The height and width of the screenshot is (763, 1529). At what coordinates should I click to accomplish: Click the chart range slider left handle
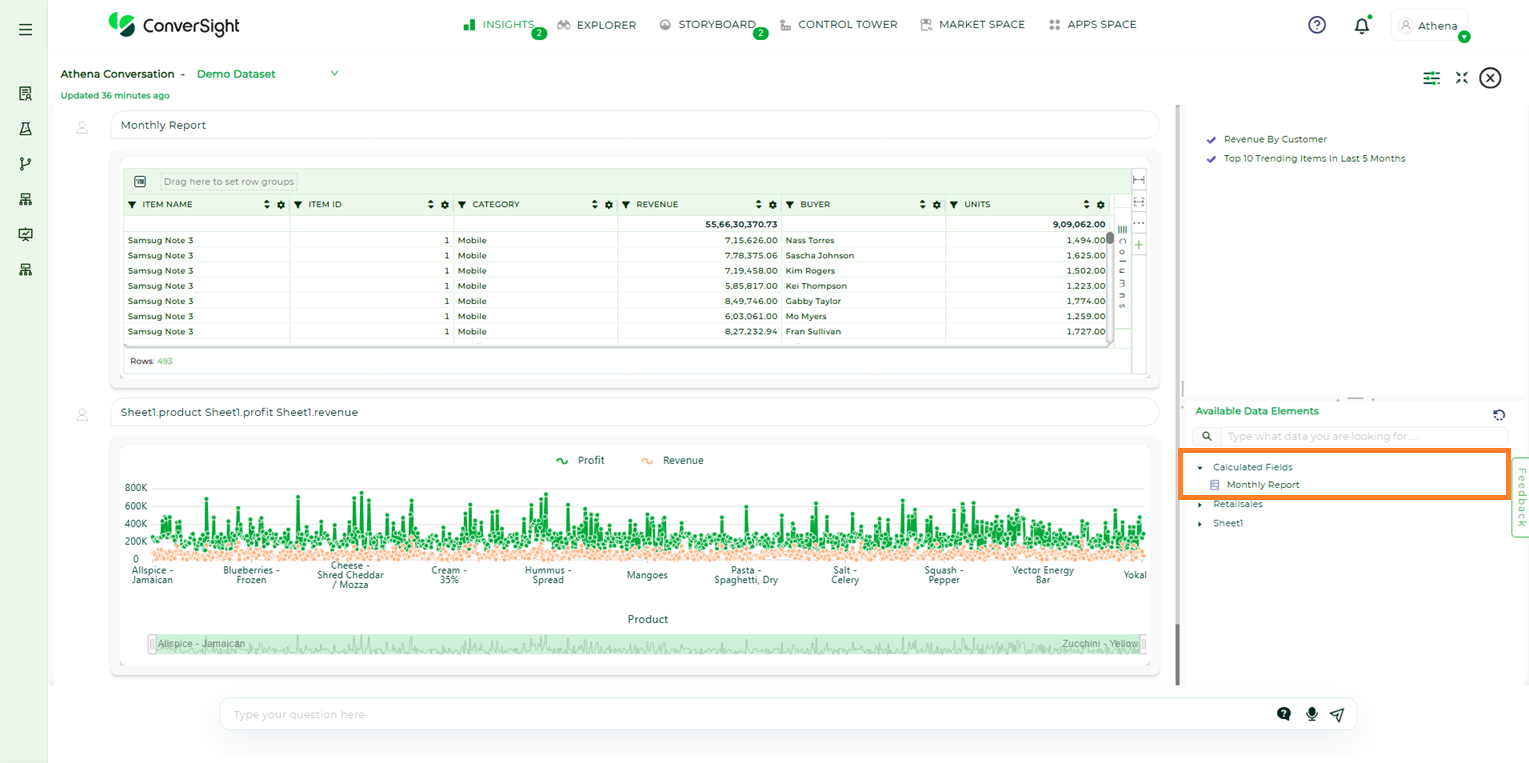click(152, 644)
